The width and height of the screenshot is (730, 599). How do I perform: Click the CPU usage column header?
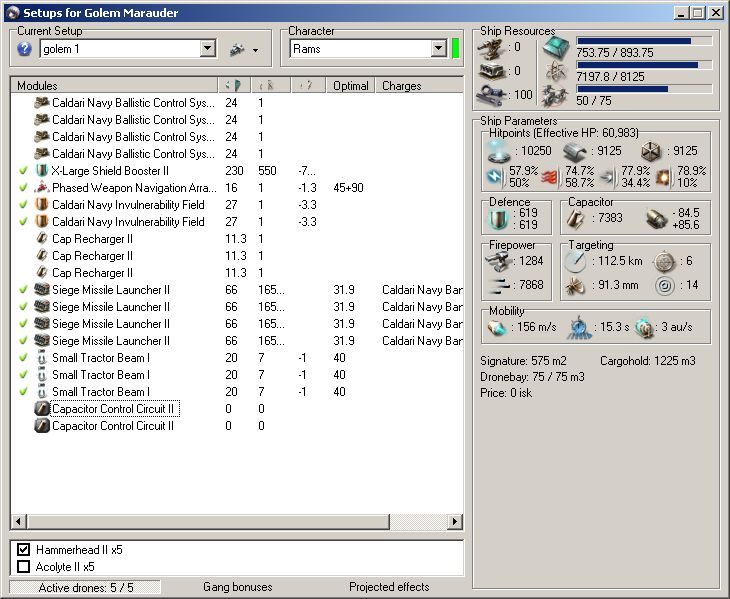click(235, 86)
